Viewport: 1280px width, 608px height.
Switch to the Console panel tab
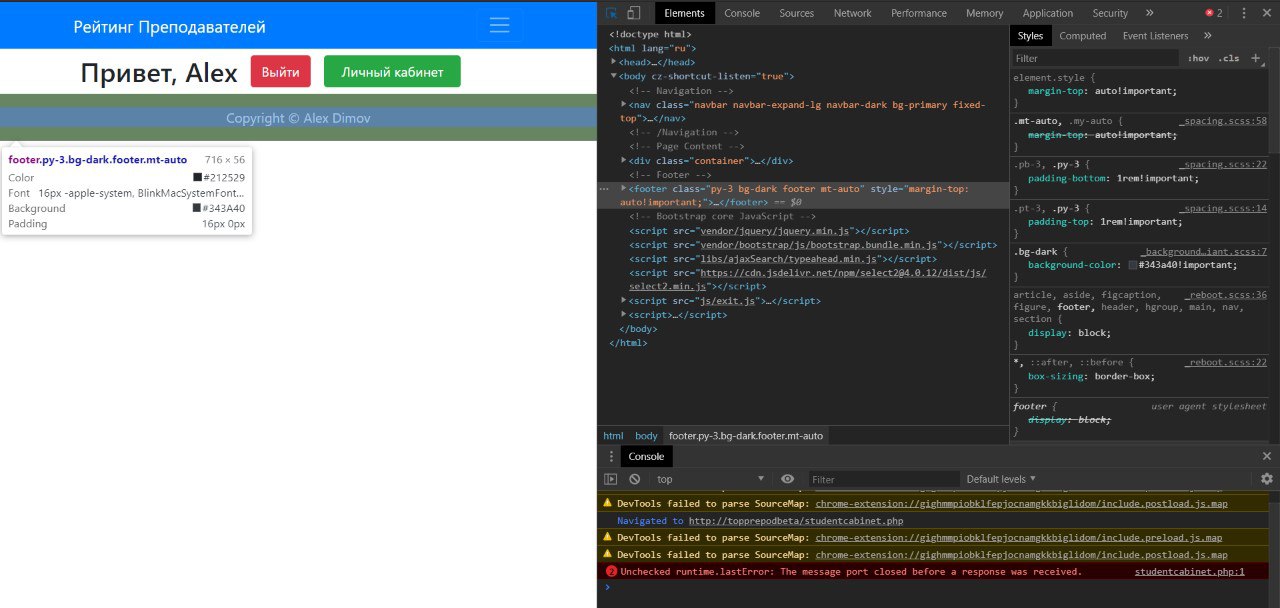click(742, 13)
